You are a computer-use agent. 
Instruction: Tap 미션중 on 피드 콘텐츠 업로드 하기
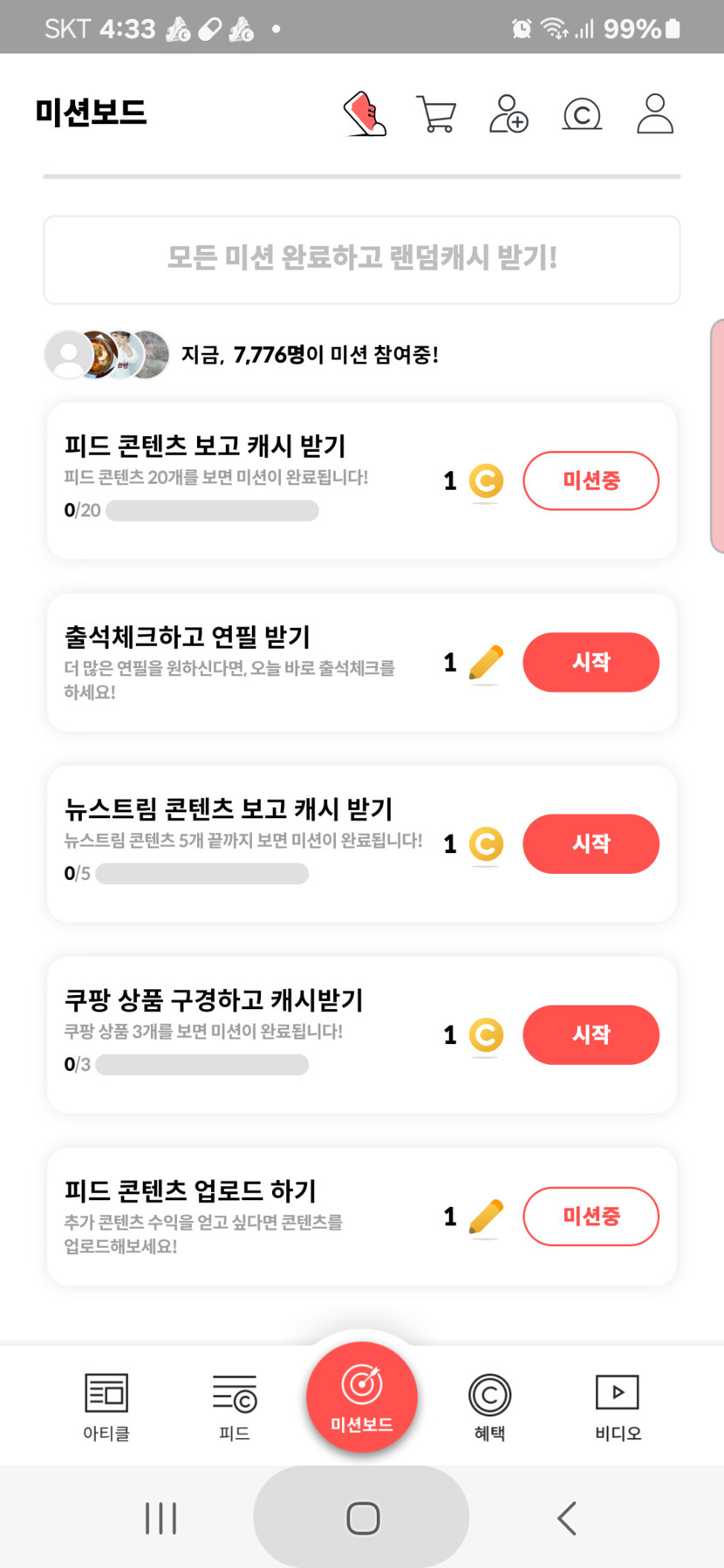pyautogui.click(x=591, y=1217)
